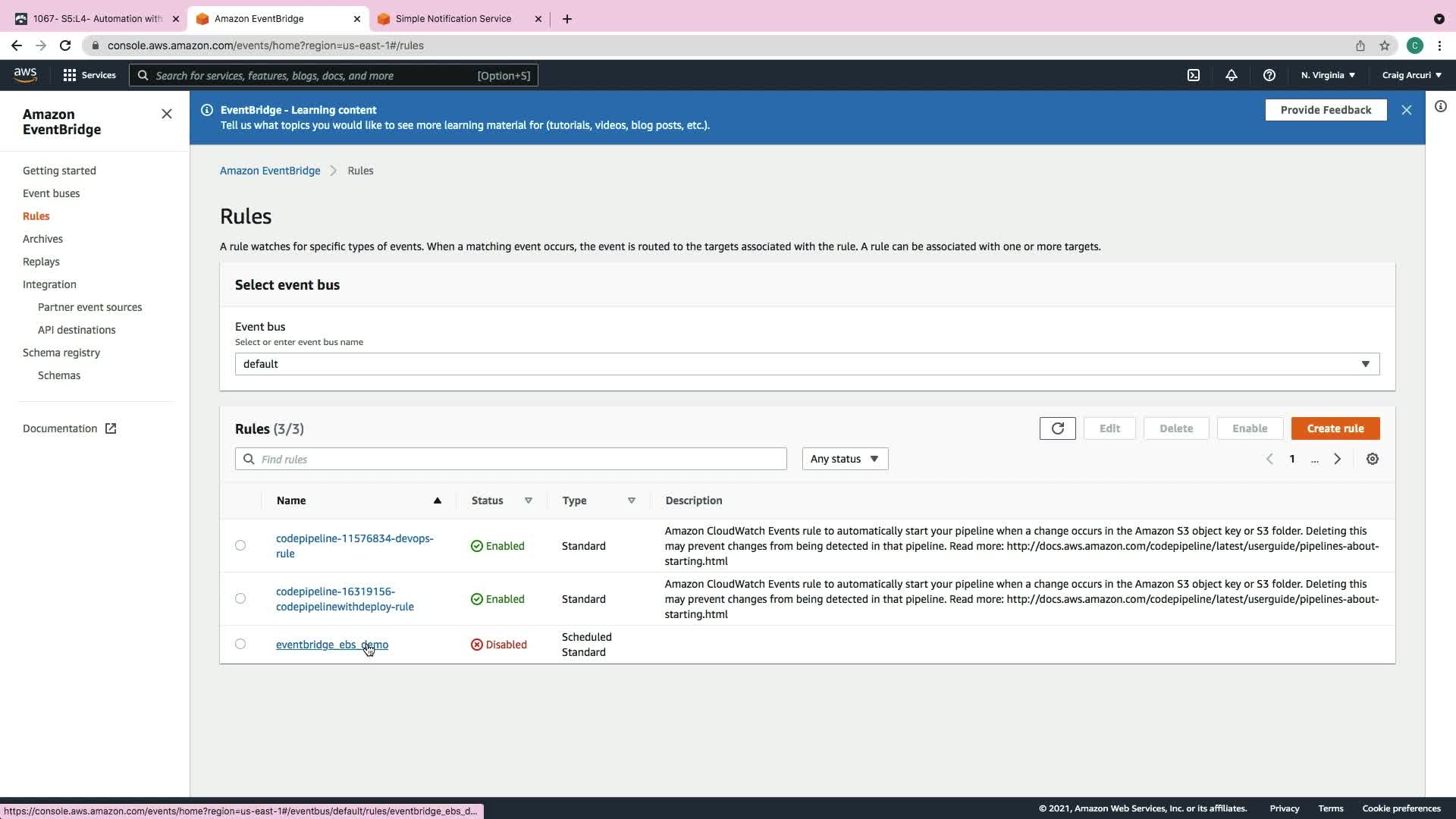Viewport: 1456px width, 819px height.
Task: Click the Create rule button
Action: [1335, 428]
